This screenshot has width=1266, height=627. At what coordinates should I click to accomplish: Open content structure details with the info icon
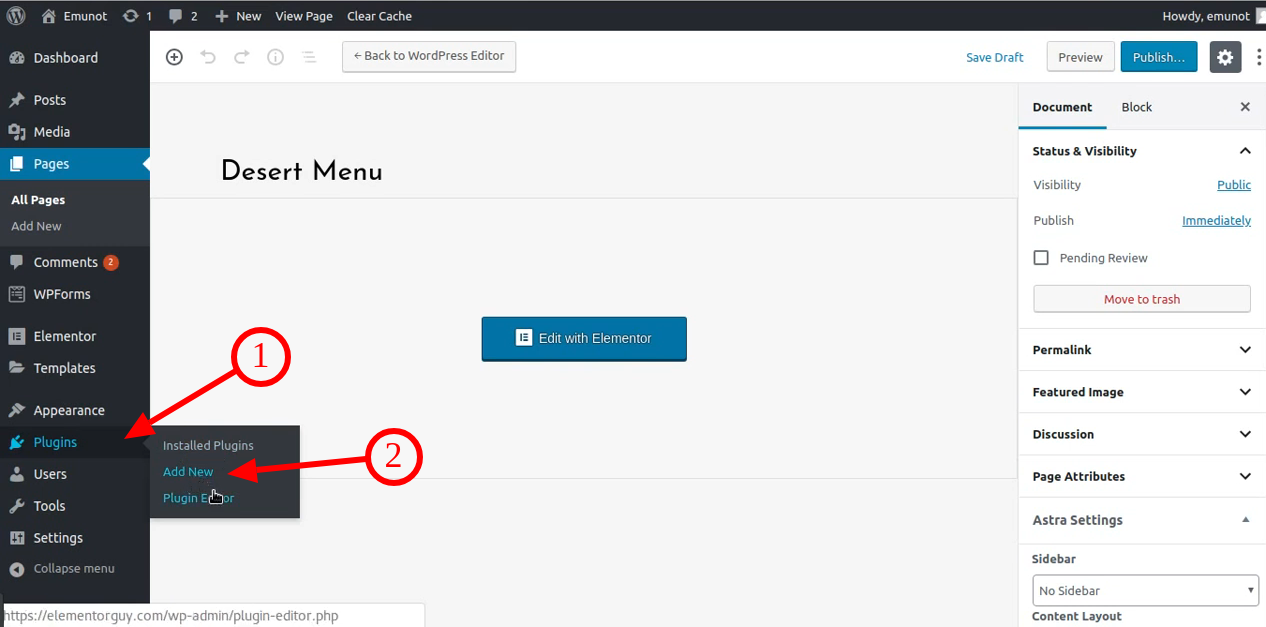click(x=275, y=57)
